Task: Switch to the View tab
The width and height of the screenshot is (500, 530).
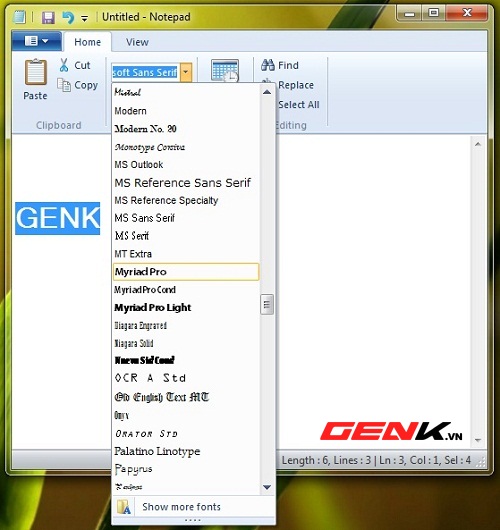Action: [x=137, y=42]
